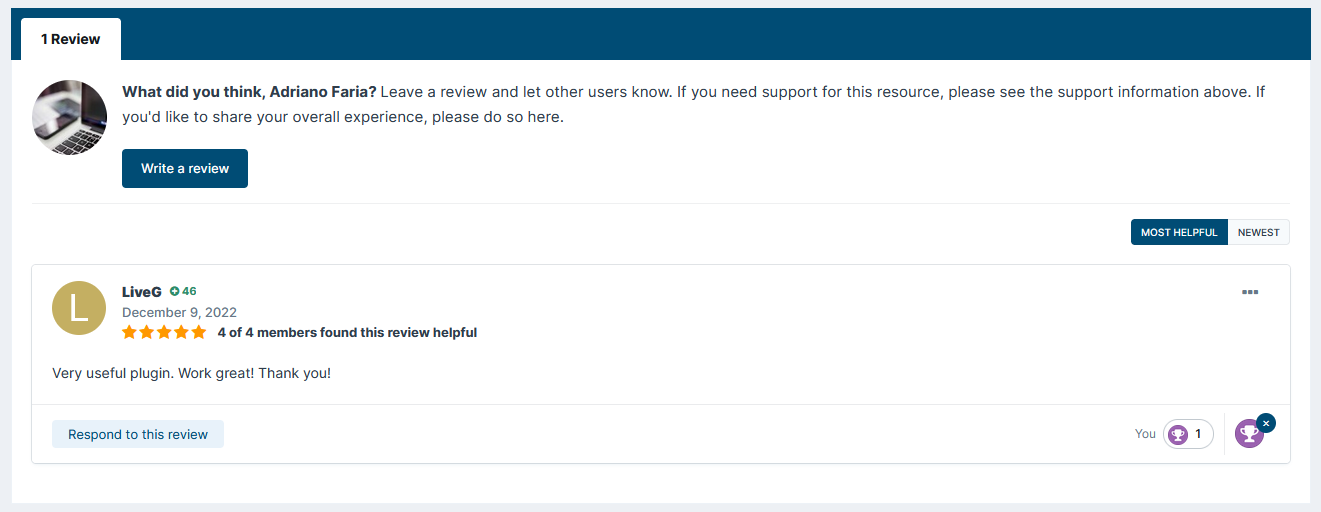This screenshot has height=512, width=1321.
Task: Click "4 of 4 members found this review helpful"
Action: click(347, 332)
